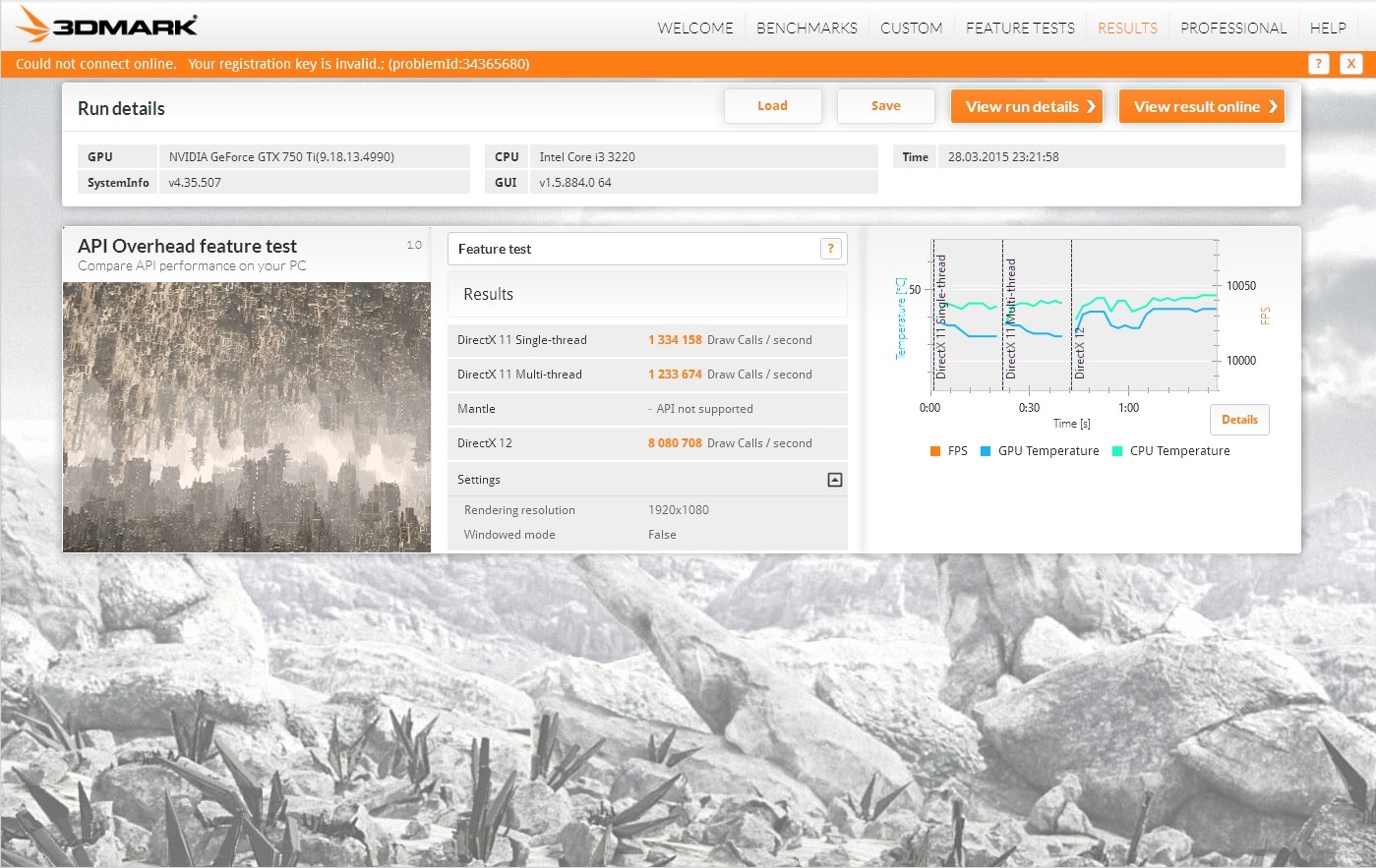Select the RESULTS tab
Image resolution: width=1376 pixels, height=868 pixels.
(1127, 28)
